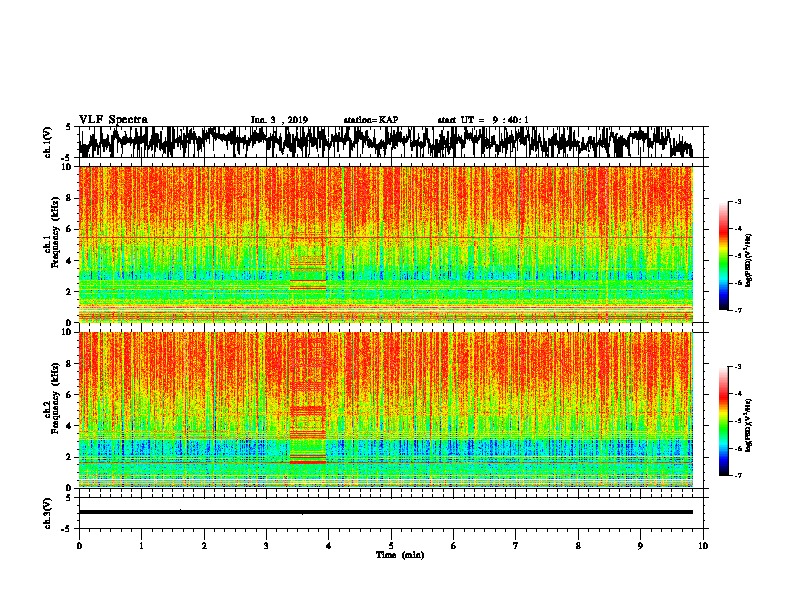The height and width of the screenshot is (612, 792).
Task: Click the "ch.3(V)" axis label
Action: pos(48,513)
